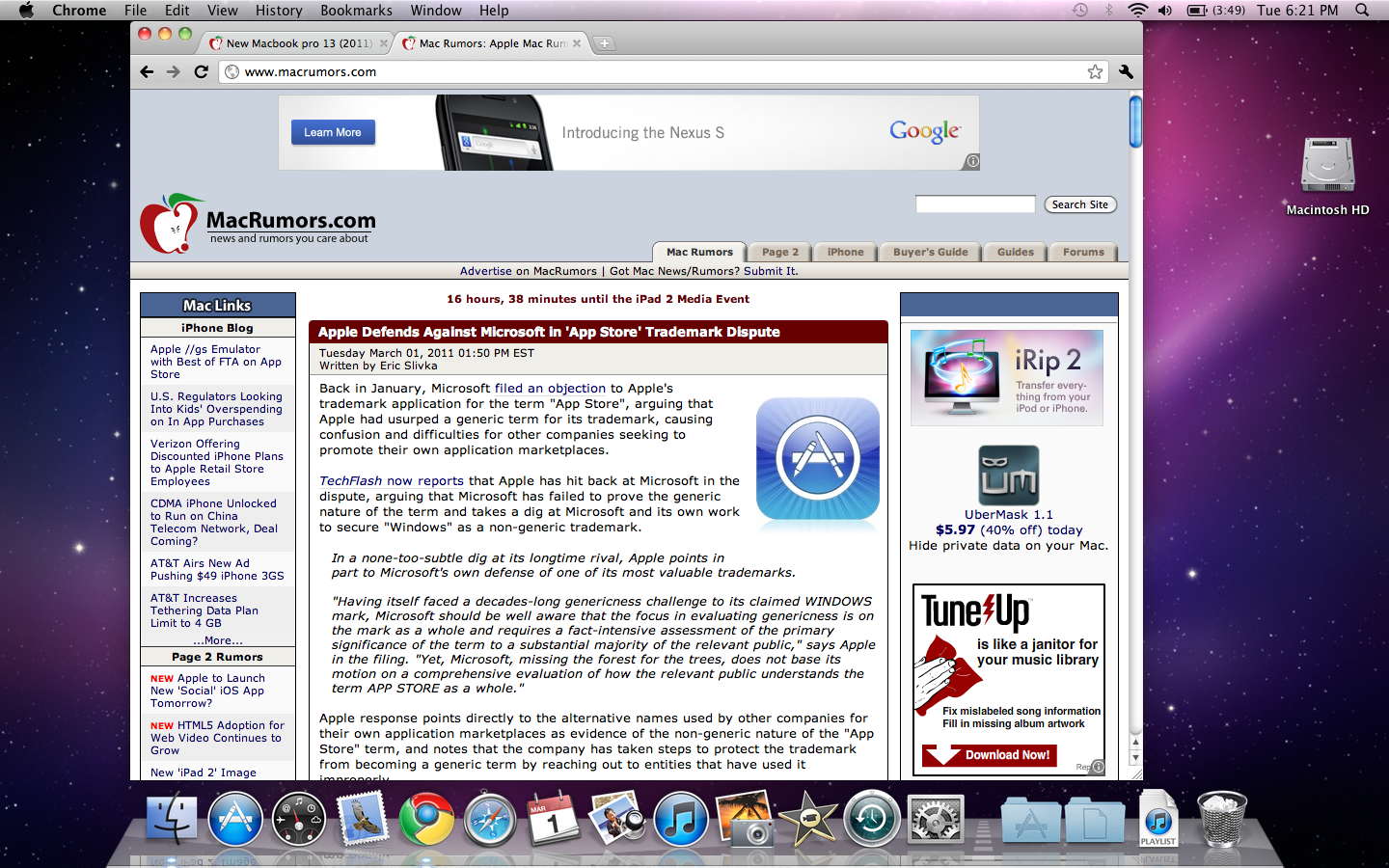Open 'Apple //gs Emulator' sidebar link
The image size is (1389, 868).
pyautogui.click(x=215, y=362)
